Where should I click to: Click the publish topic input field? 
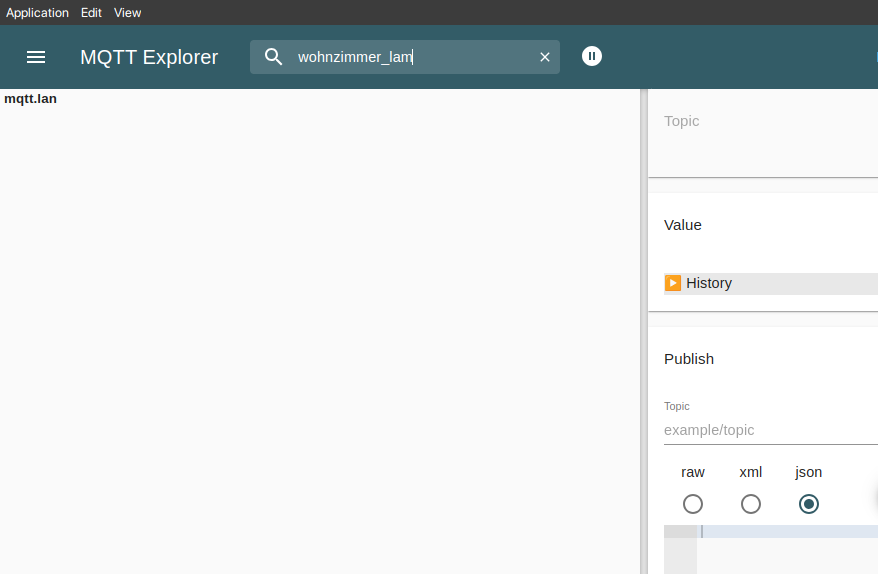tap(770, 430)
